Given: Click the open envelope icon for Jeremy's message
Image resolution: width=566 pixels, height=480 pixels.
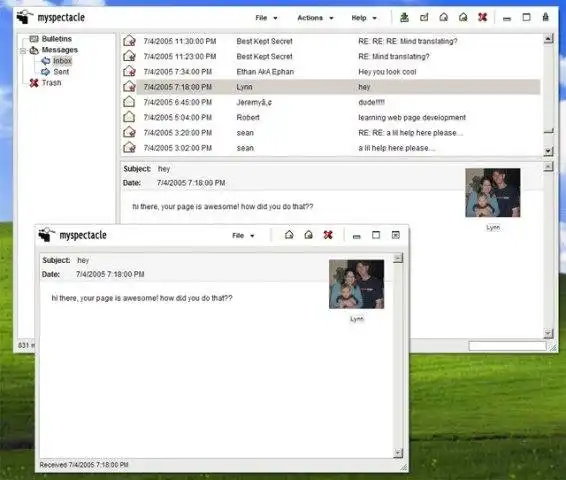Looking at the screenshot, I should pos(129,102).
